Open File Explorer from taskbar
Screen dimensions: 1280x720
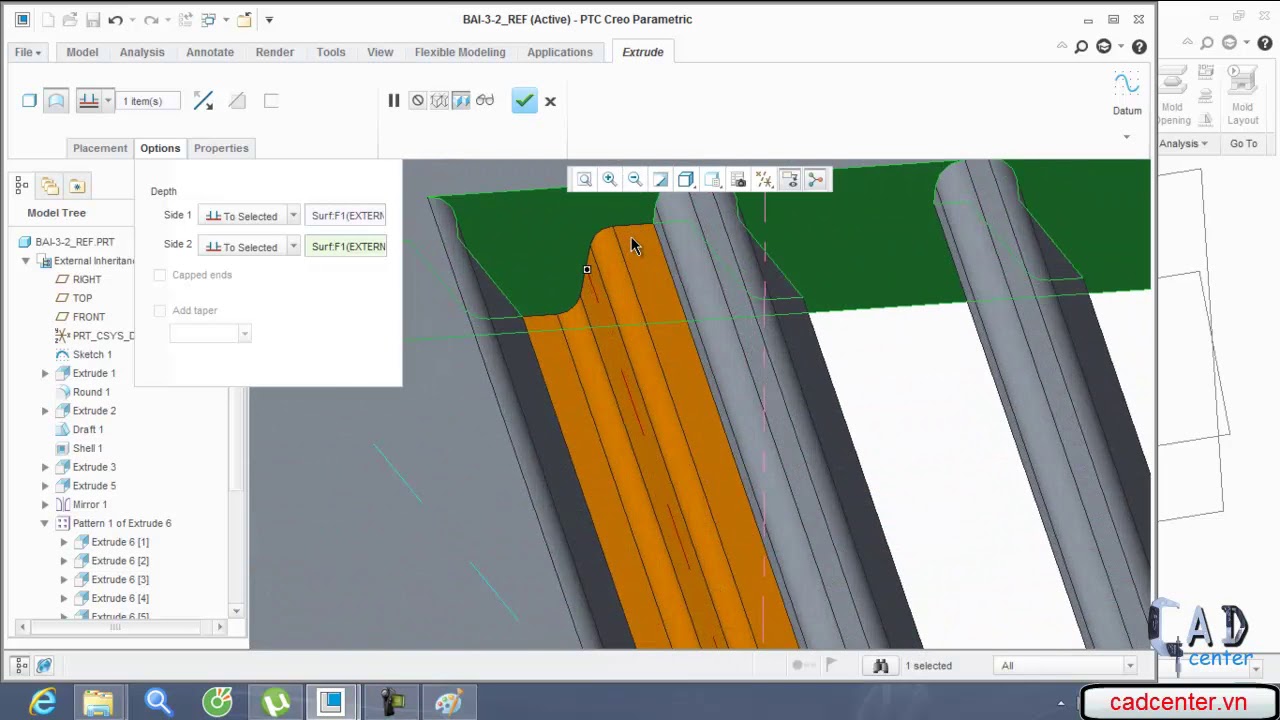pos(98,703)
